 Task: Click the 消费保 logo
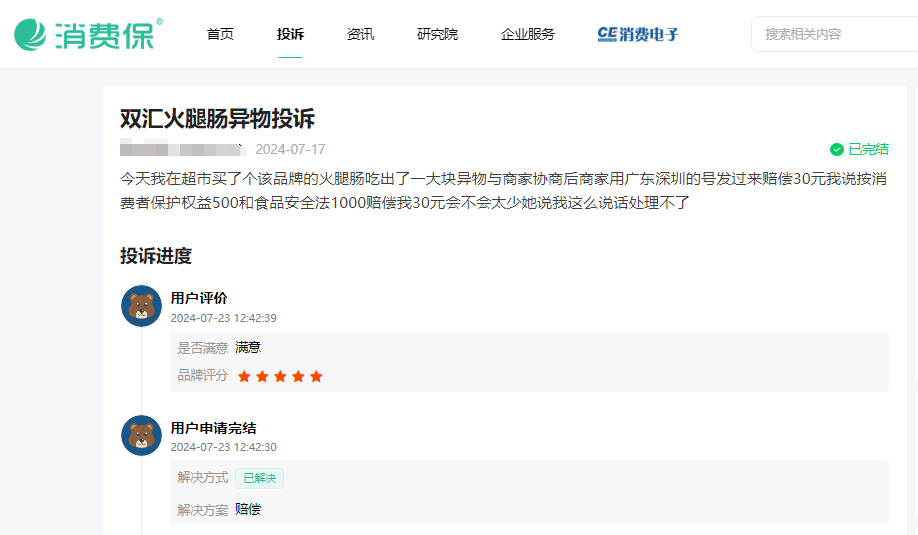pyautogui.click(x=88, y=35)
